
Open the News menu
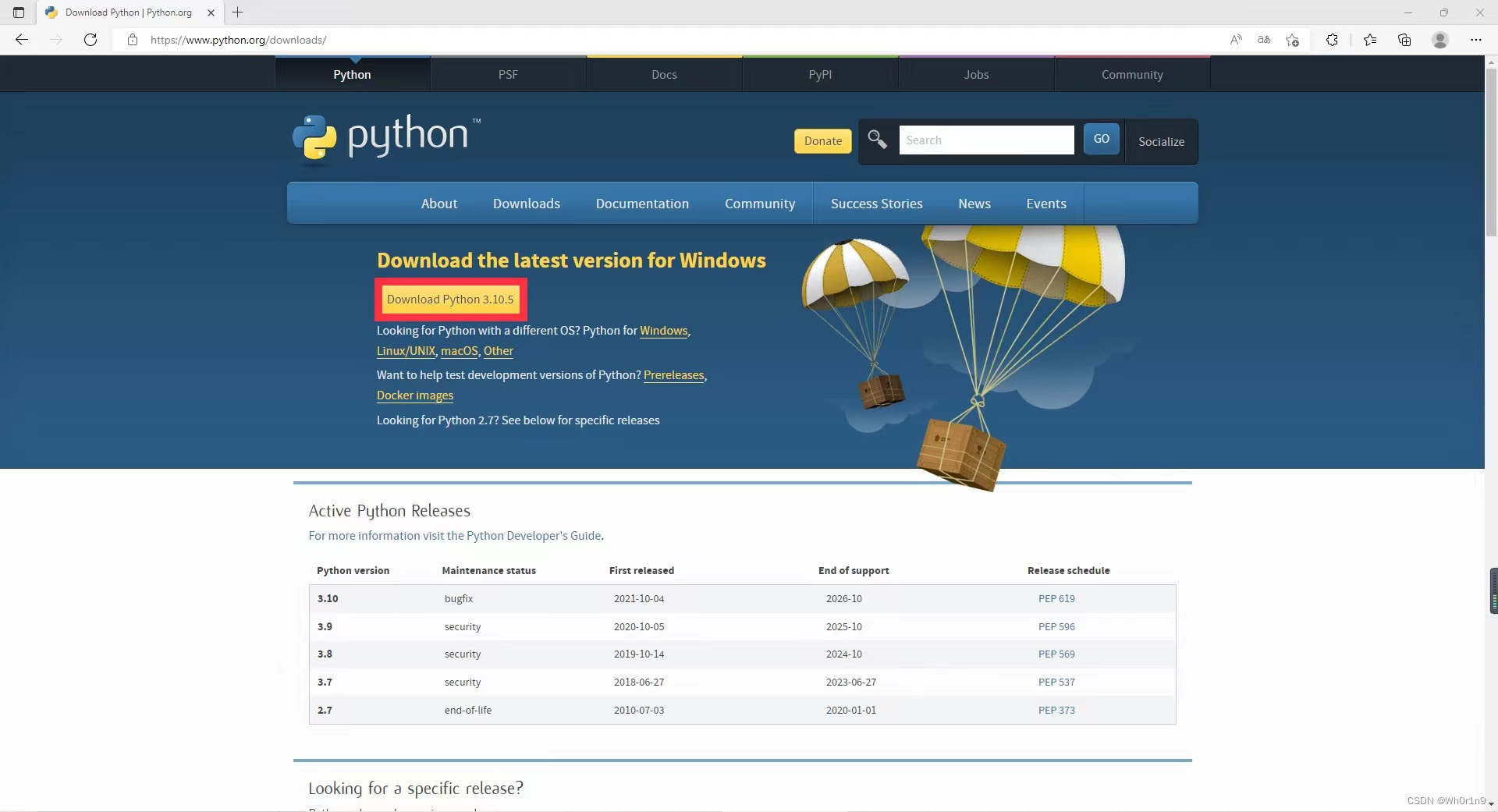point(974,204)
